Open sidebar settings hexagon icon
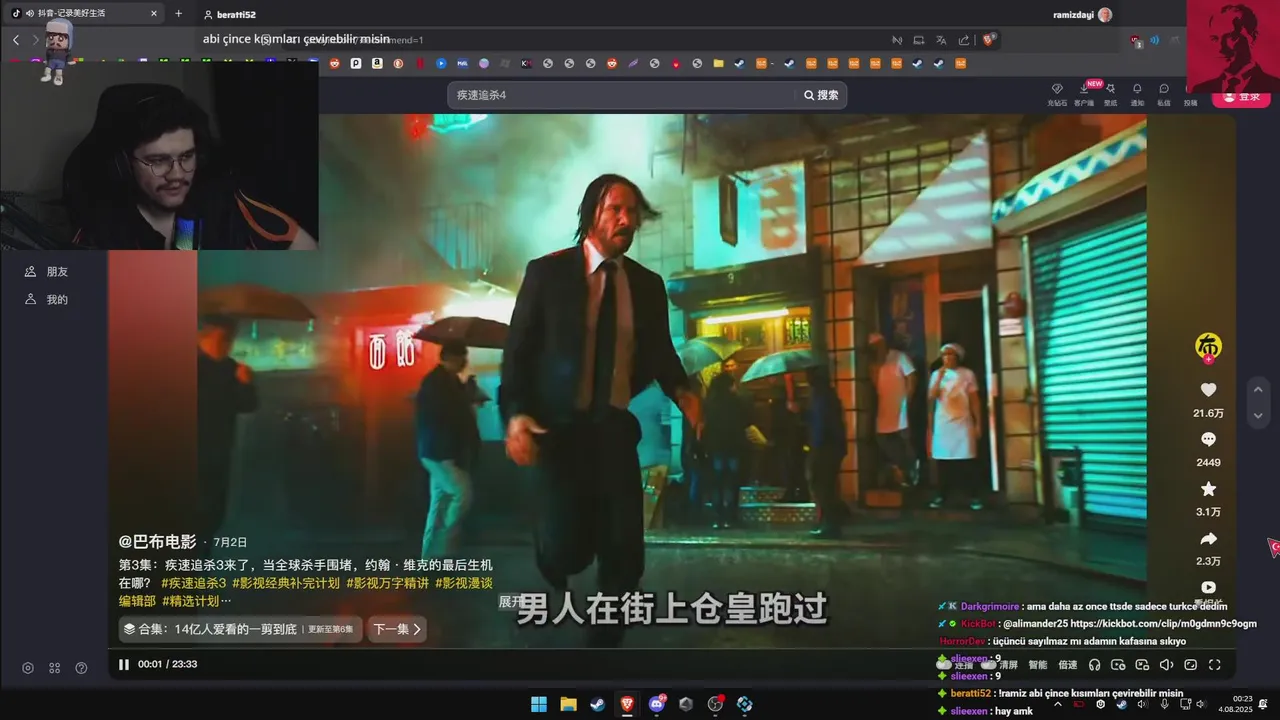This screenshot has width=1280, height=720. (x=28, y=668)
